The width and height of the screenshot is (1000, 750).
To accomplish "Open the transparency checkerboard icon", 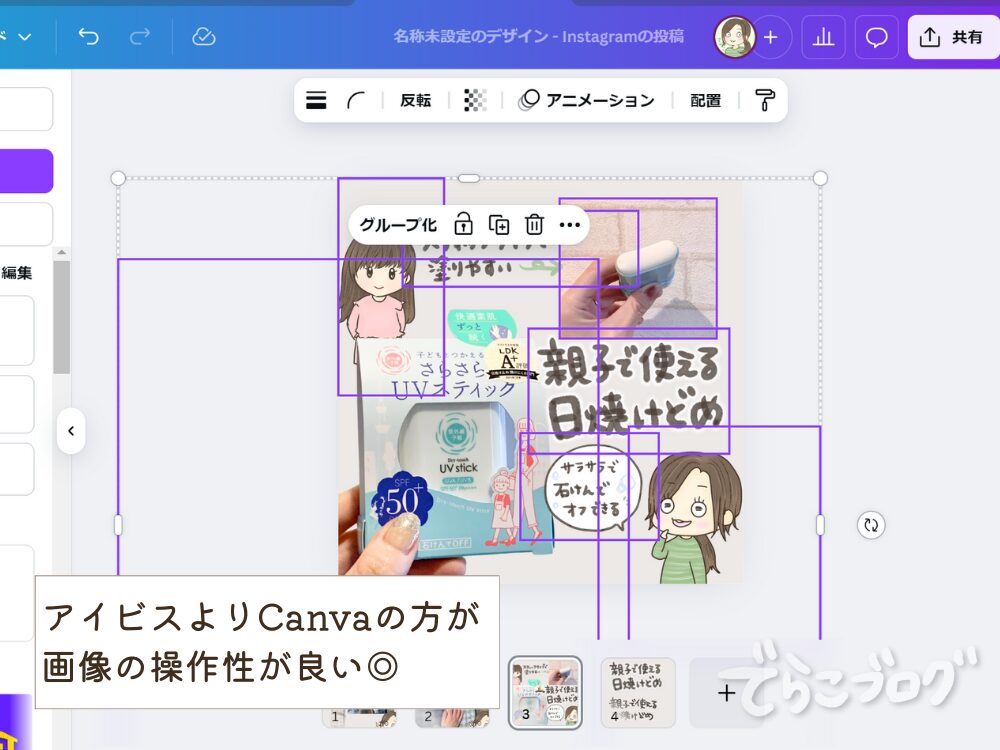I will click(474, 100).
